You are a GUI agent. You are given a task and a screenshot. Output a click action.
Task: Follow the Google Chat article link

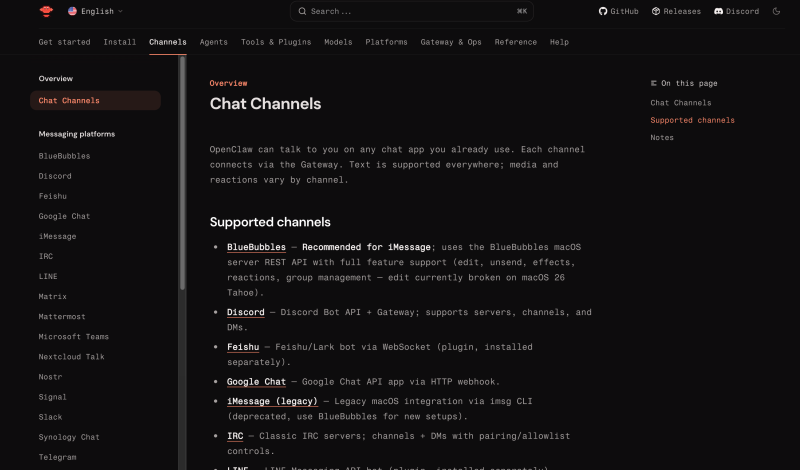[256, 382]
